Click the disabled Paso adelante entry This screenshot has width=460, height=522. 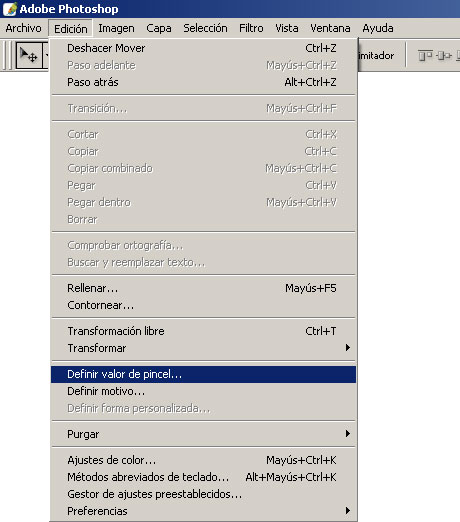[x=203, y=65]
